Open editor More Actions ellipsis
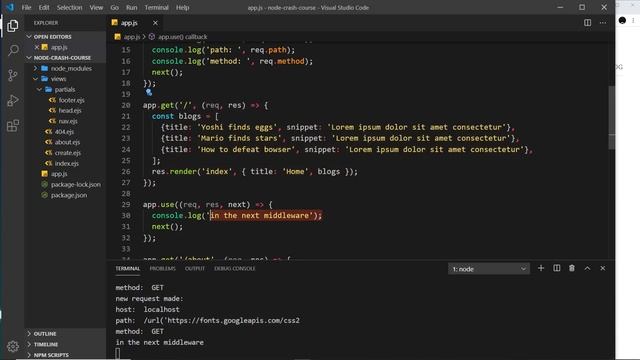The height and width of the screenshot is (360, 640). click(603, 23)
